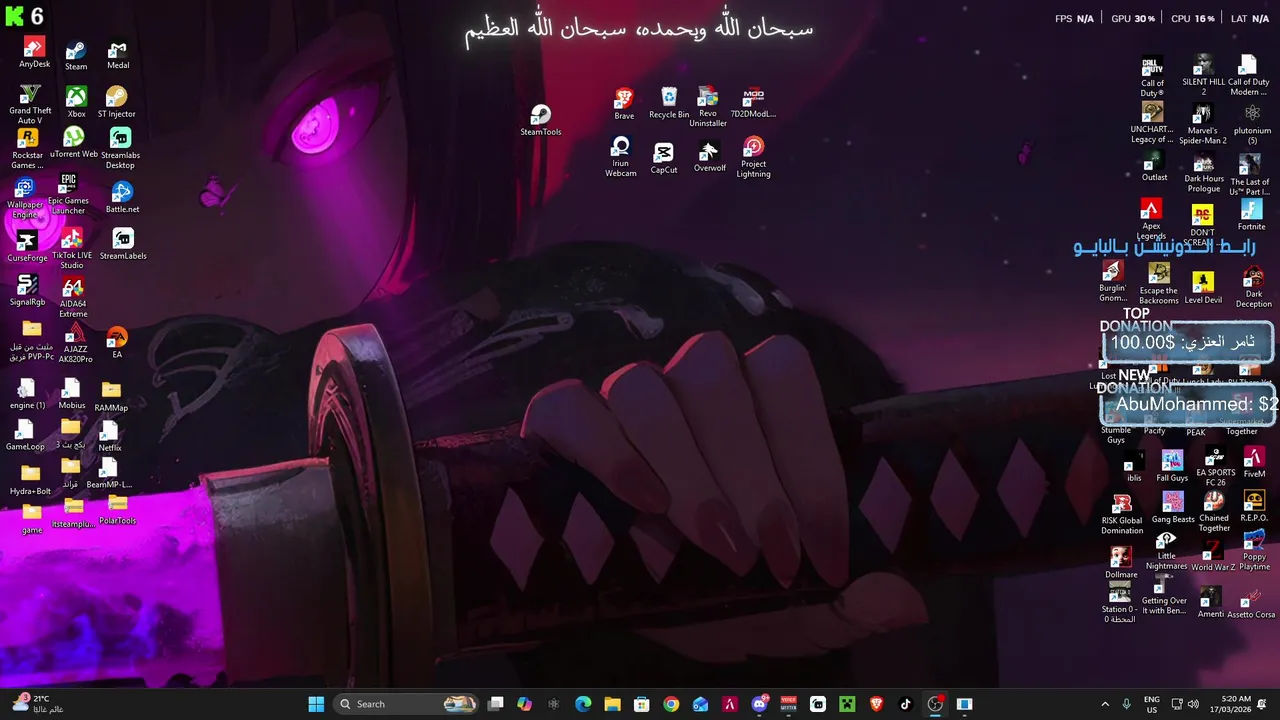Select the SteamTools desktop icon
The width and height of the screenshot is (1280, 720).
click(540, 120)
